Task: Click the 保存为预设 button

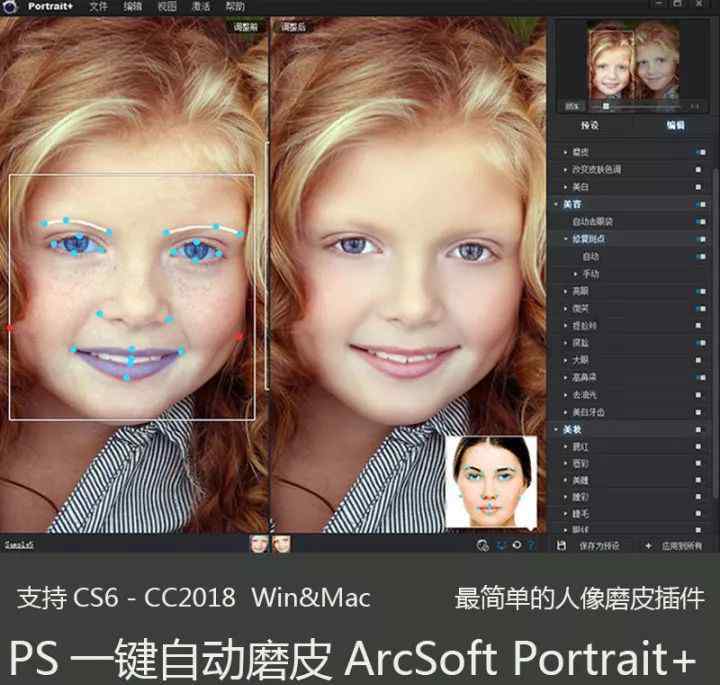Action: [x=600, y=546]
